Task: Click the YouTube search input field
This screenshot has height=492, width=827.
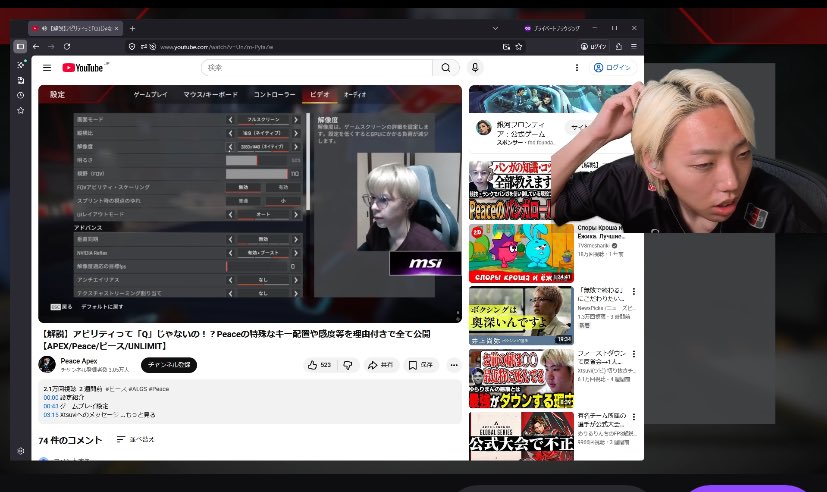Action: pos(316,67)
